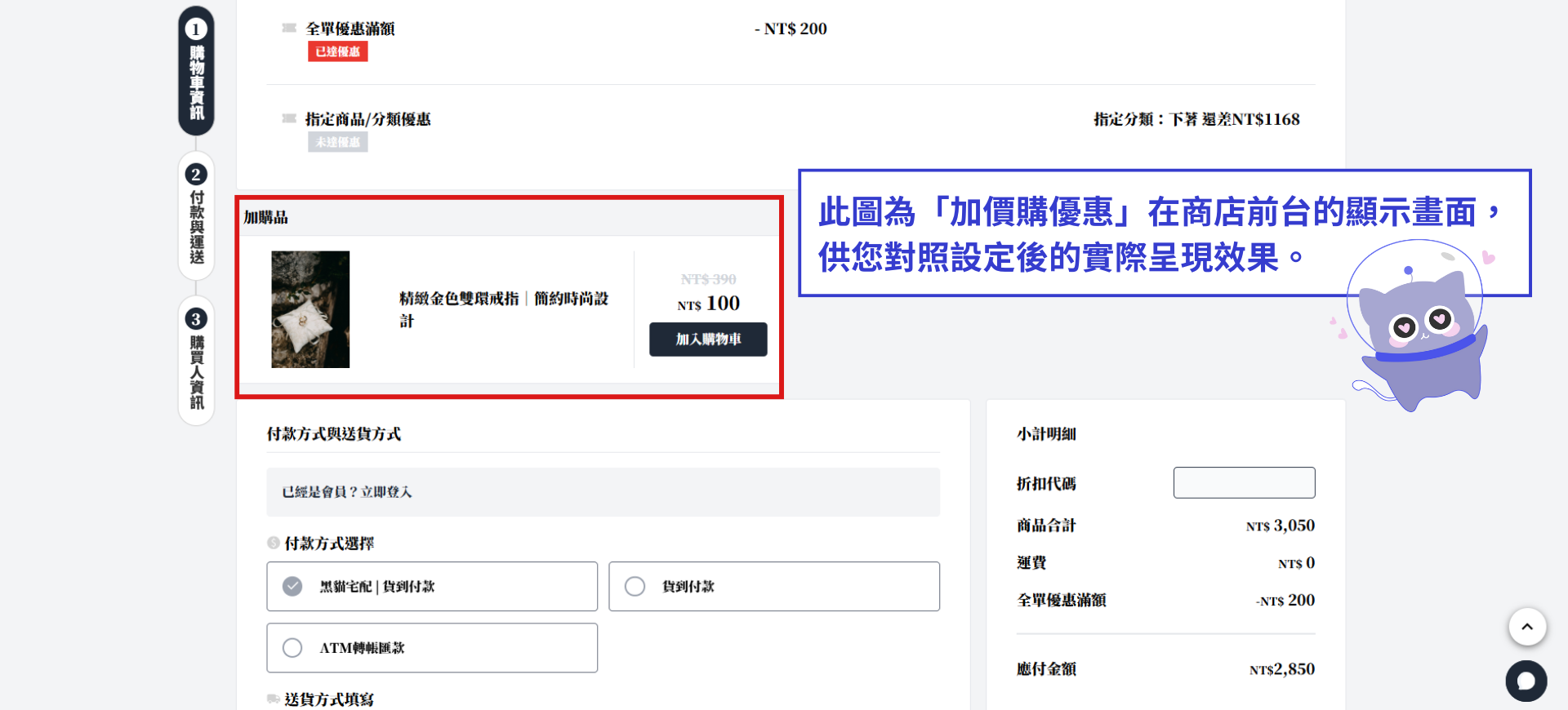
Task: Click the 折扣代碼 discount code field
Action: point(1245,482)
